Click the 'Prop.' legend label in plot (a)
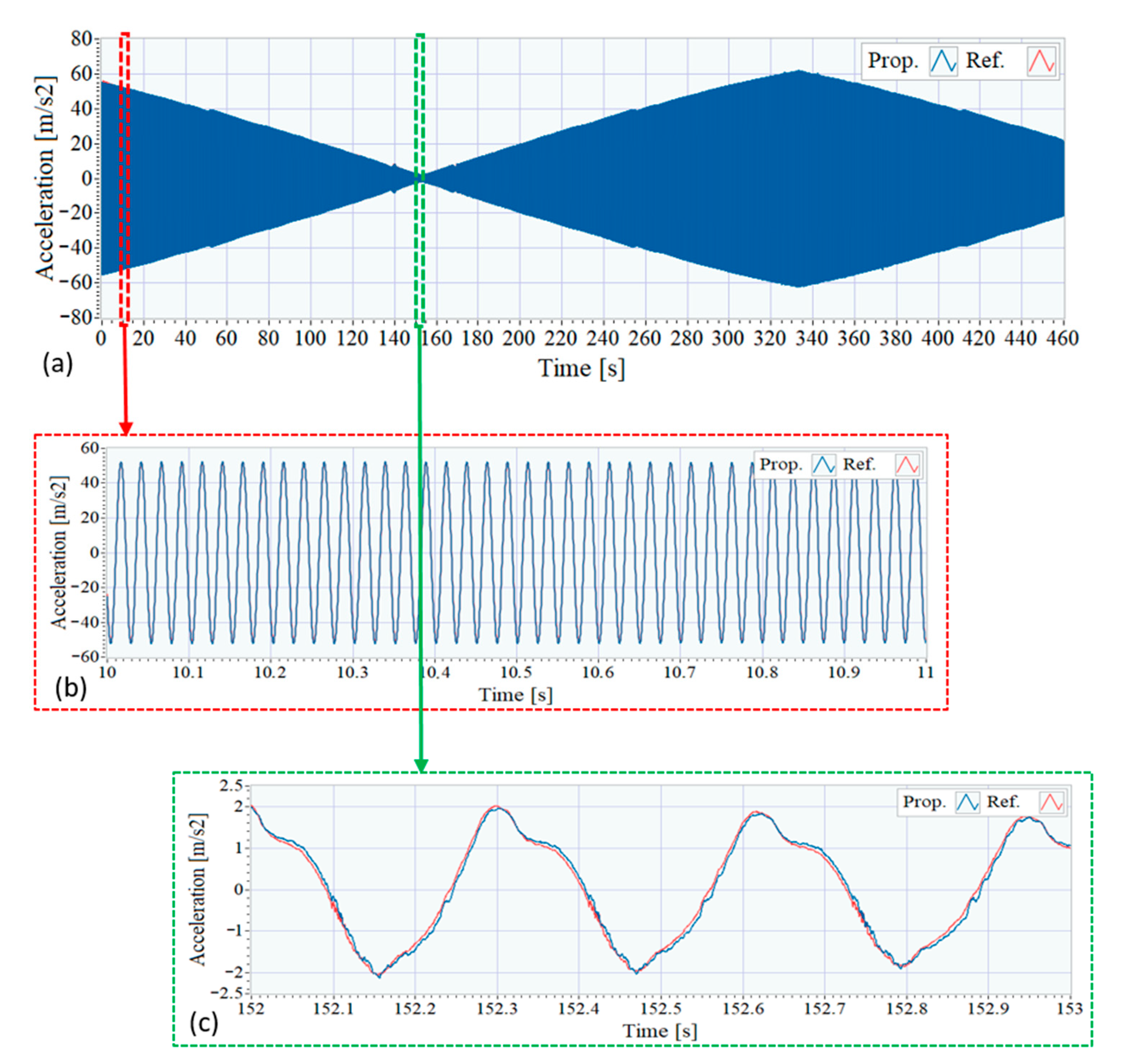 point(893,61)
